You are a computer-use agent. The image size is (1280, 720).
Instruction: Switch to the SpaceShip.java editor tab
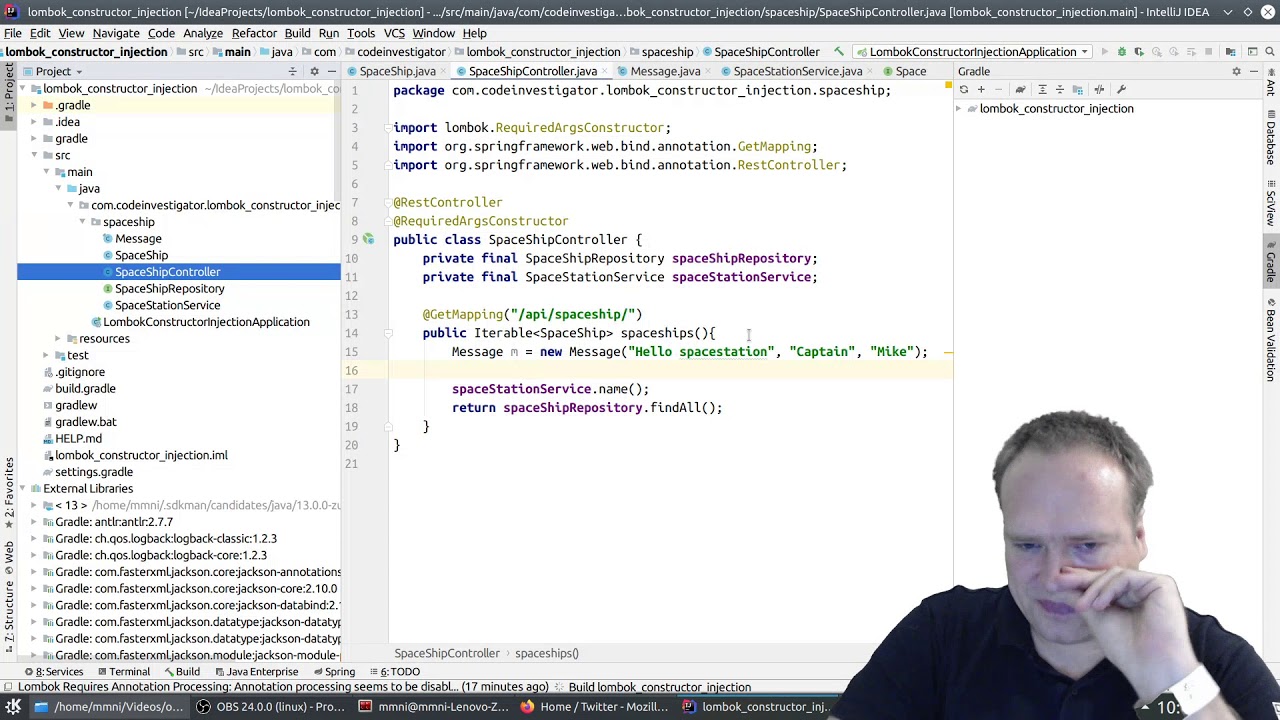tap(397, 72)
